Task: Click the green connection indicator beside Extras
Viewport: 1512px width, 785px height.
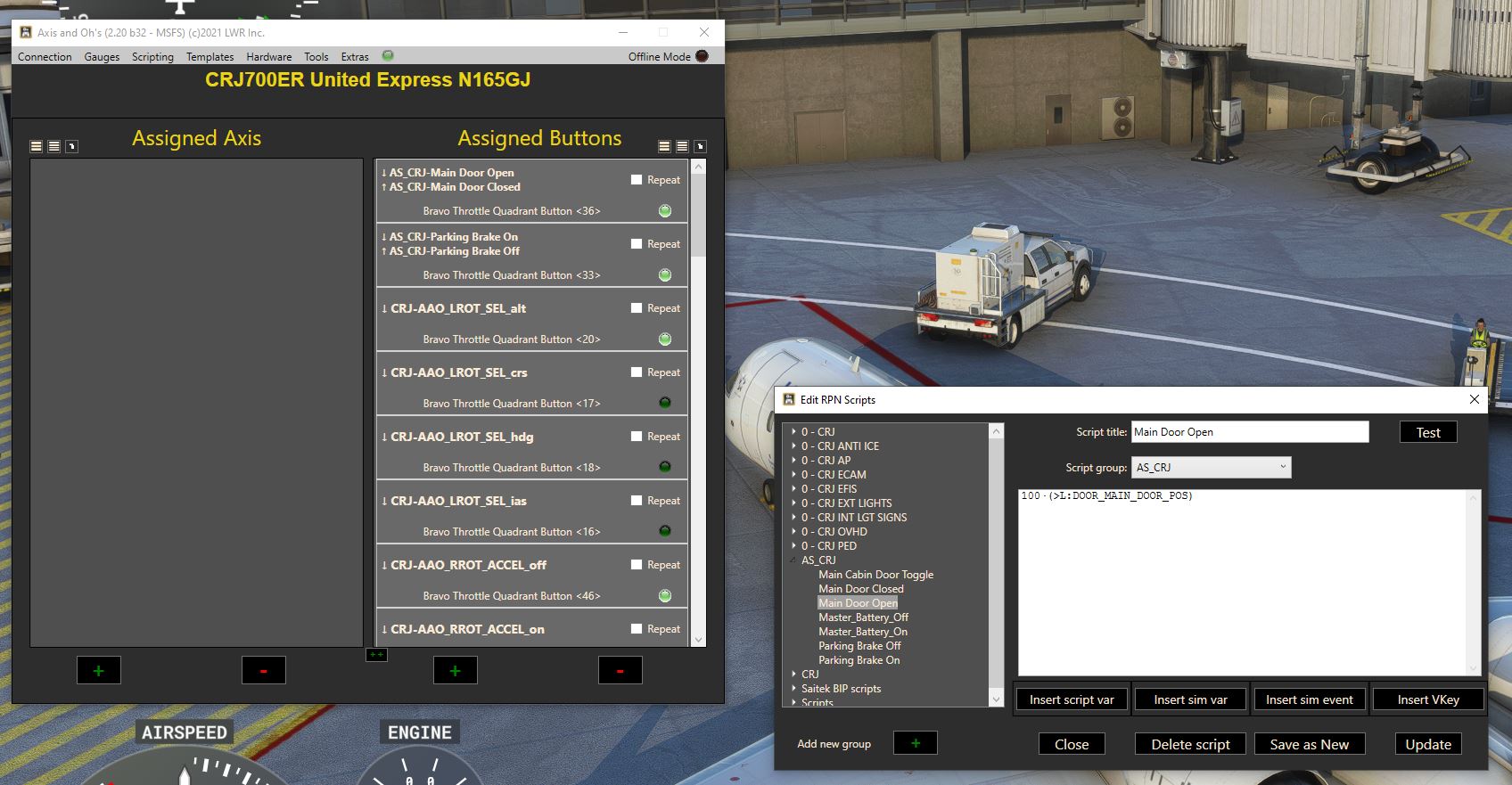Action: 388,55
